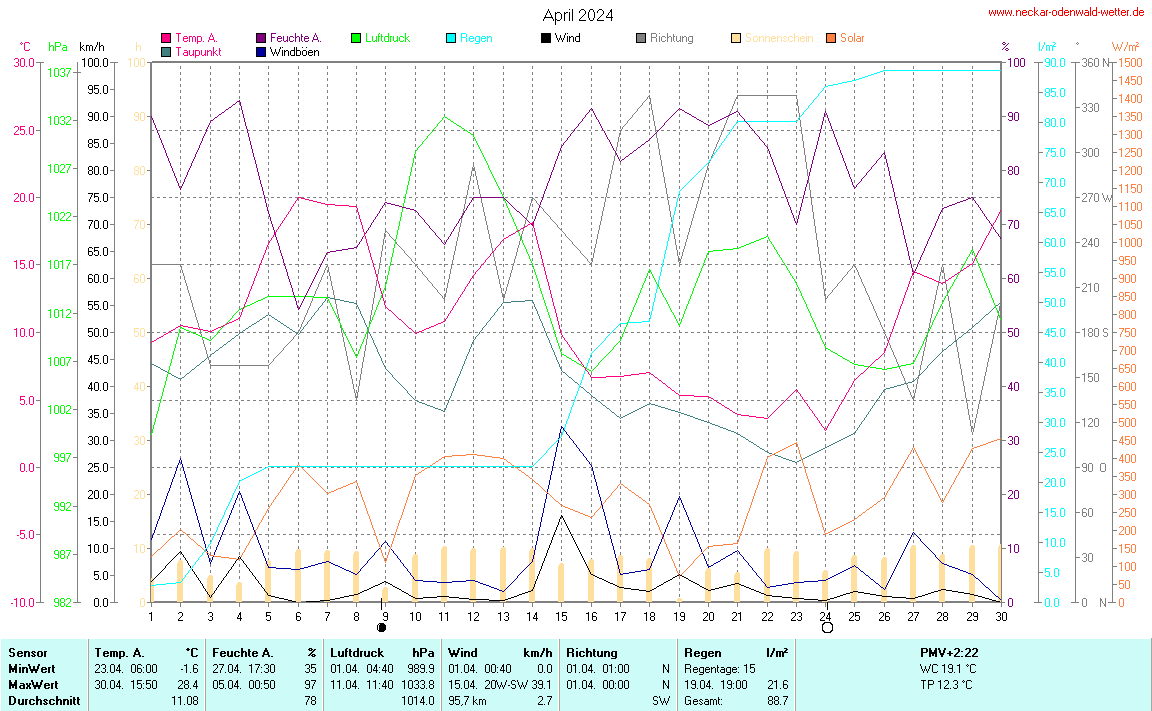The image size is (1152, 711).
Task: Click the April 2024 chart title
Action: coord(578,15)
